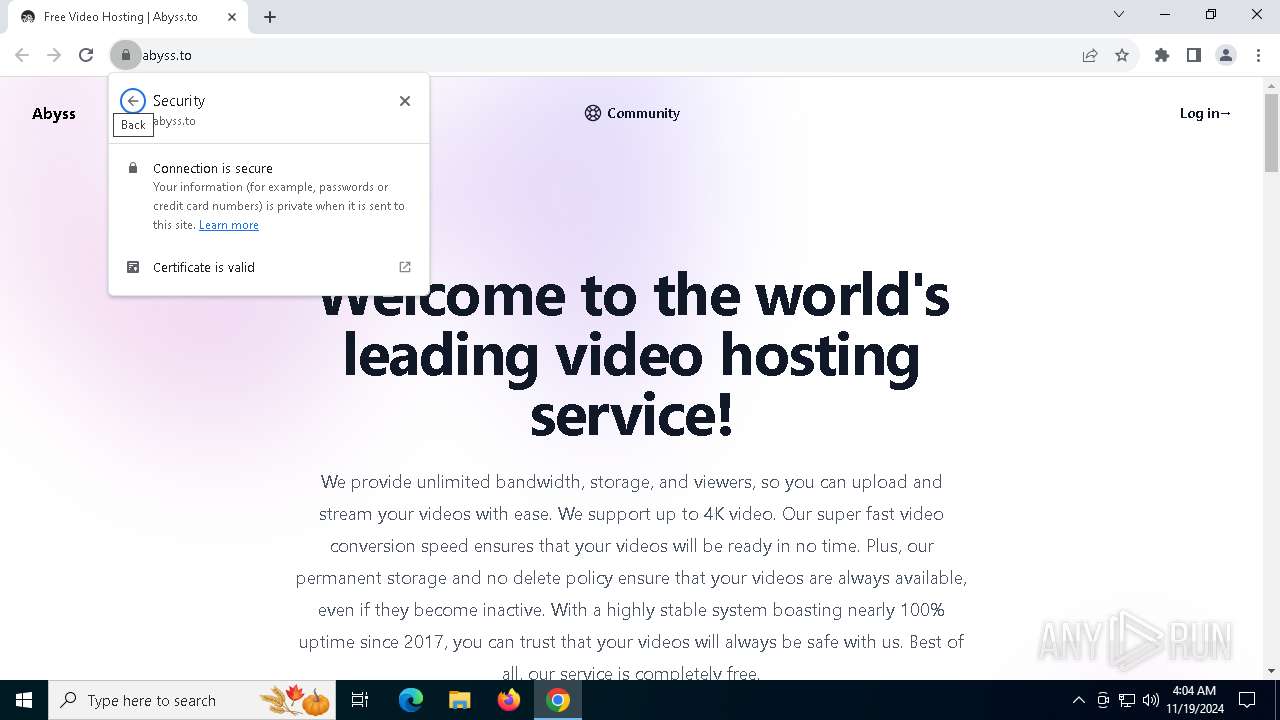Click the site info lock icon in address bar
1280x720 pixels.
[126, 55]
